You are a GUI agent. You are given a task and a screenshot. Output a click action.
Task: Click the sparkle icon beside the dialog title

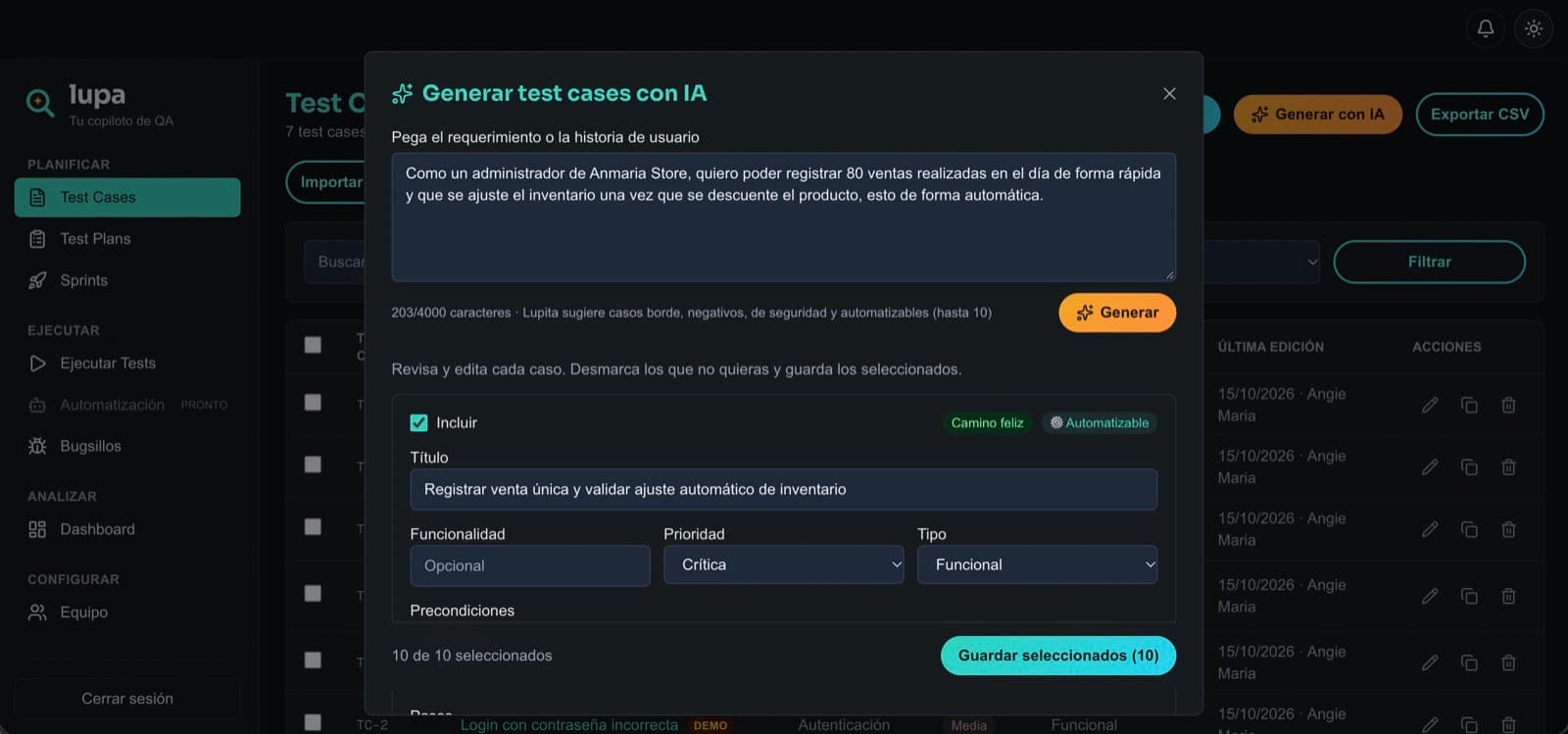[402, 93]
